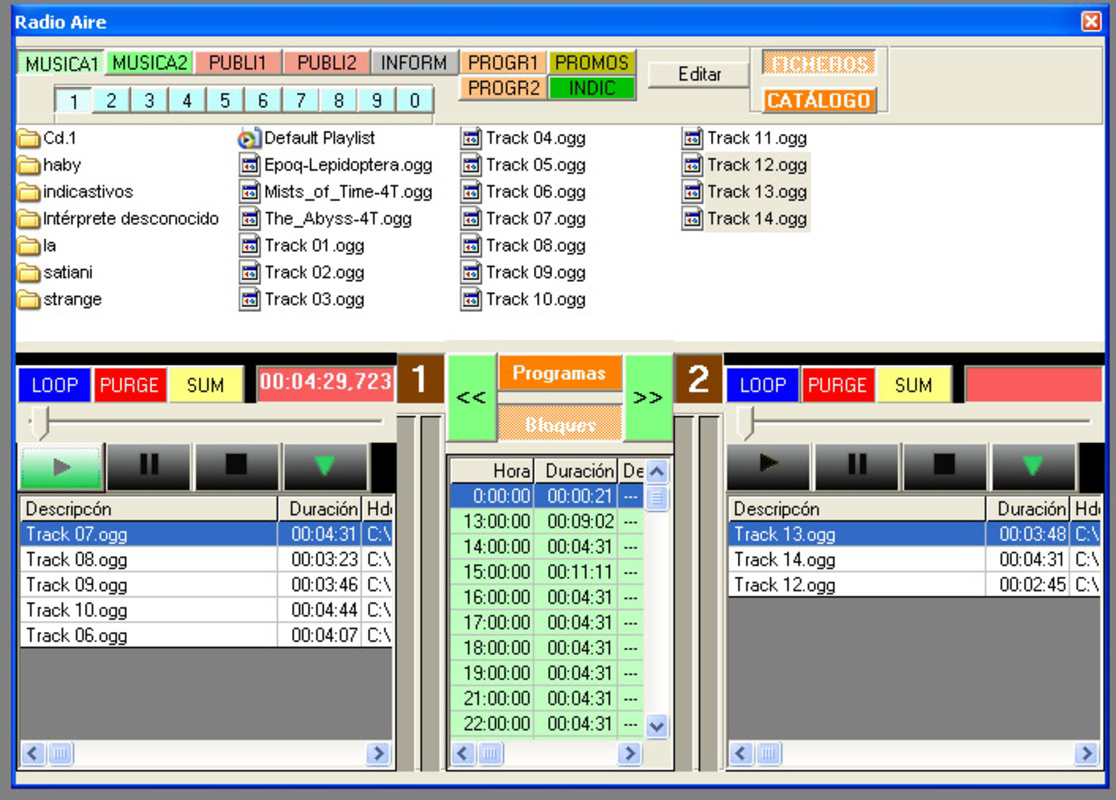The width and height of the screenshot is (1116, 800).
Task: Click deck 2 green down-arrow button
Action: click(x=1033, y=465)
